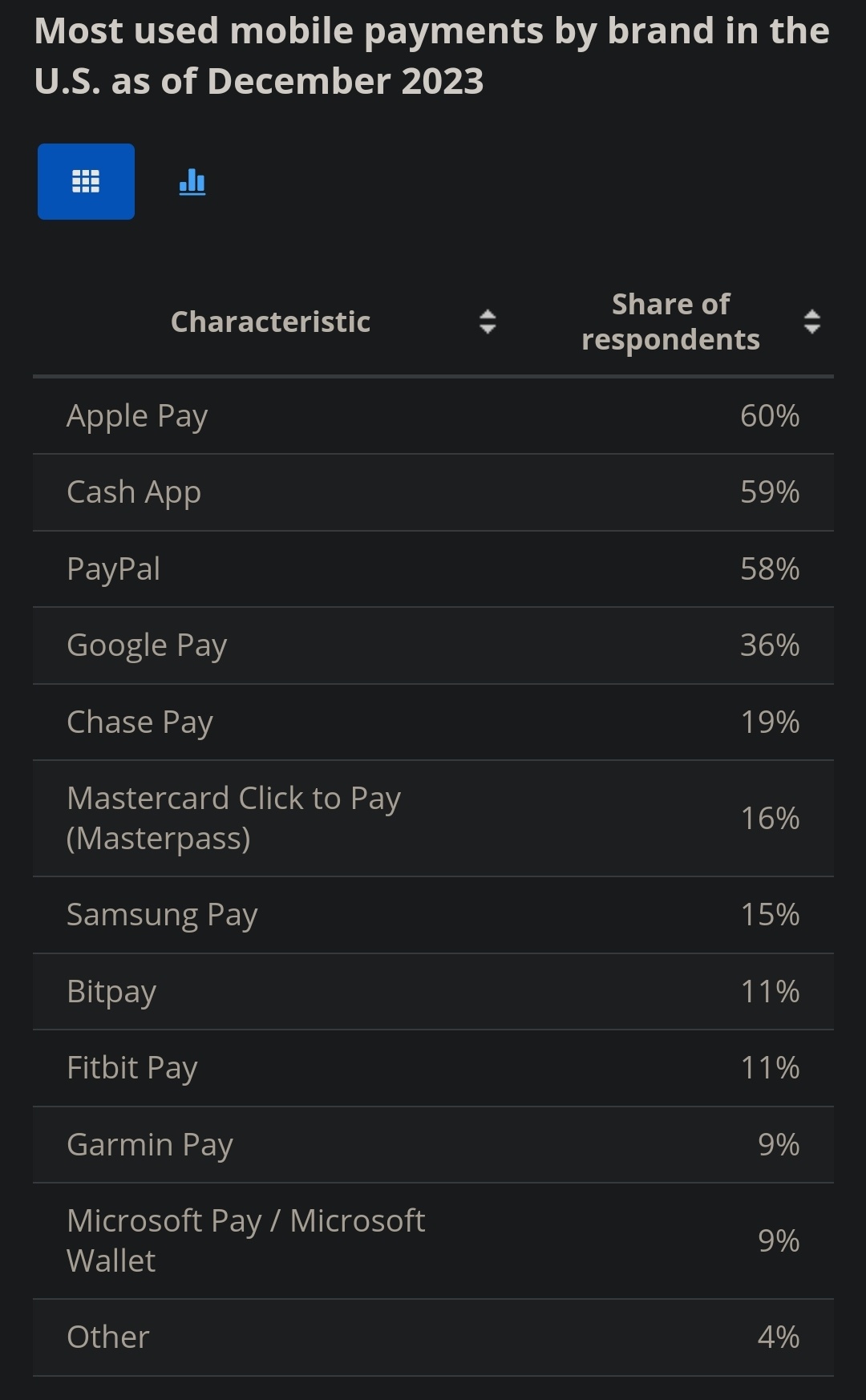Screen dimensions: 866x1400
Task: Click the Share of respondents header
Action: [670, 322]
